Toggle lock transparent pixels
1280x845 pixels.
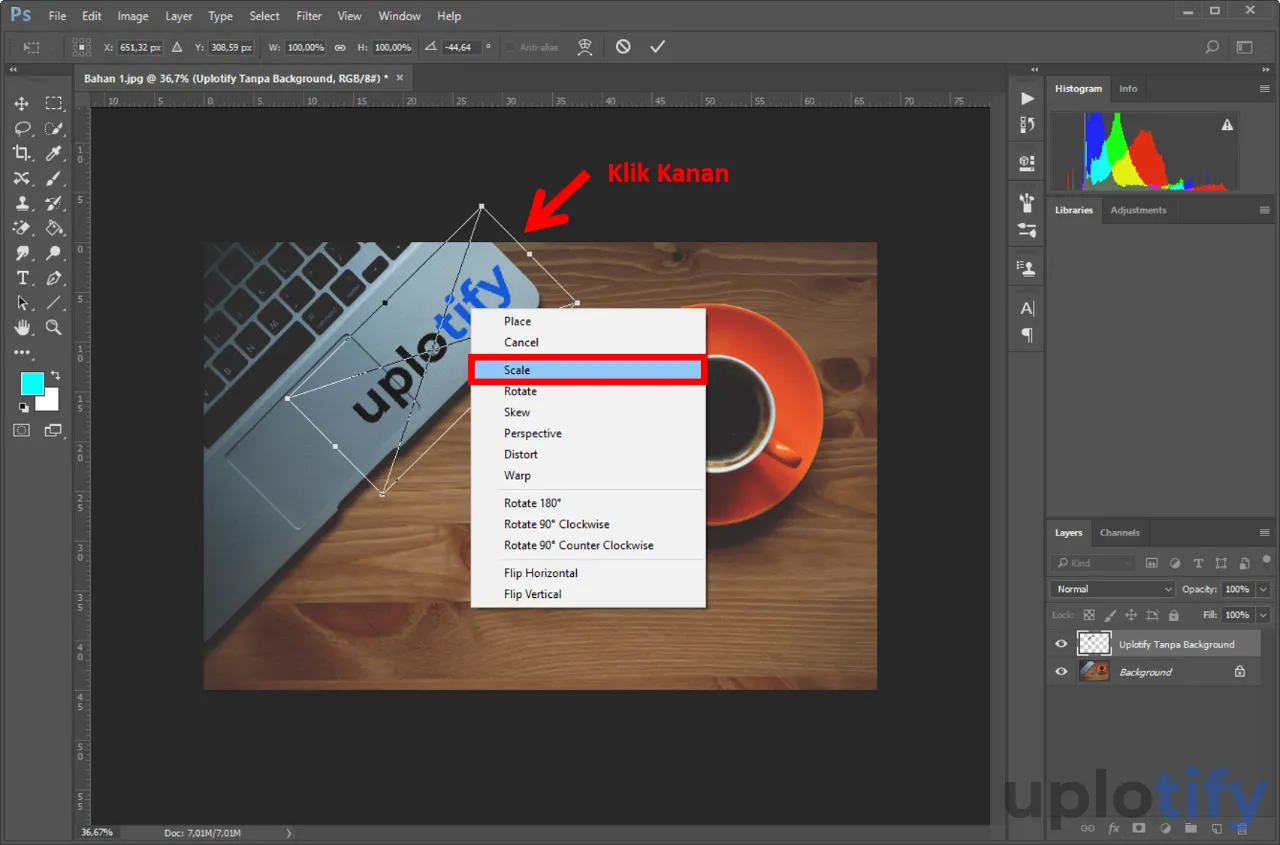[1089, 615]
